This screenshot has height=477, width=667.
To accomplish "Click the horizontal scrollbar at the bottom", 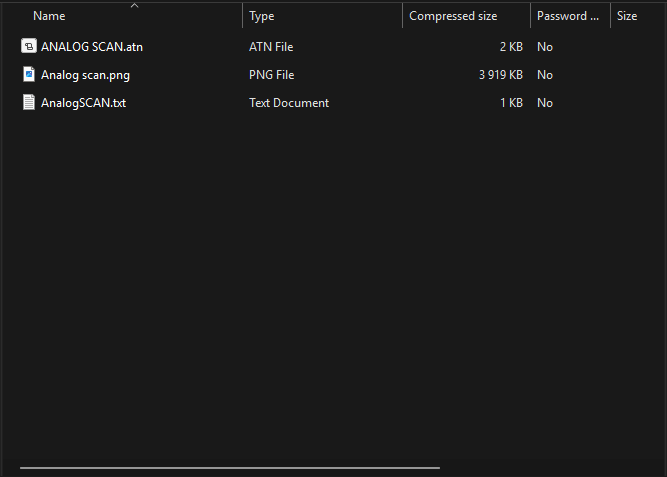I will [x=230, y=468].
